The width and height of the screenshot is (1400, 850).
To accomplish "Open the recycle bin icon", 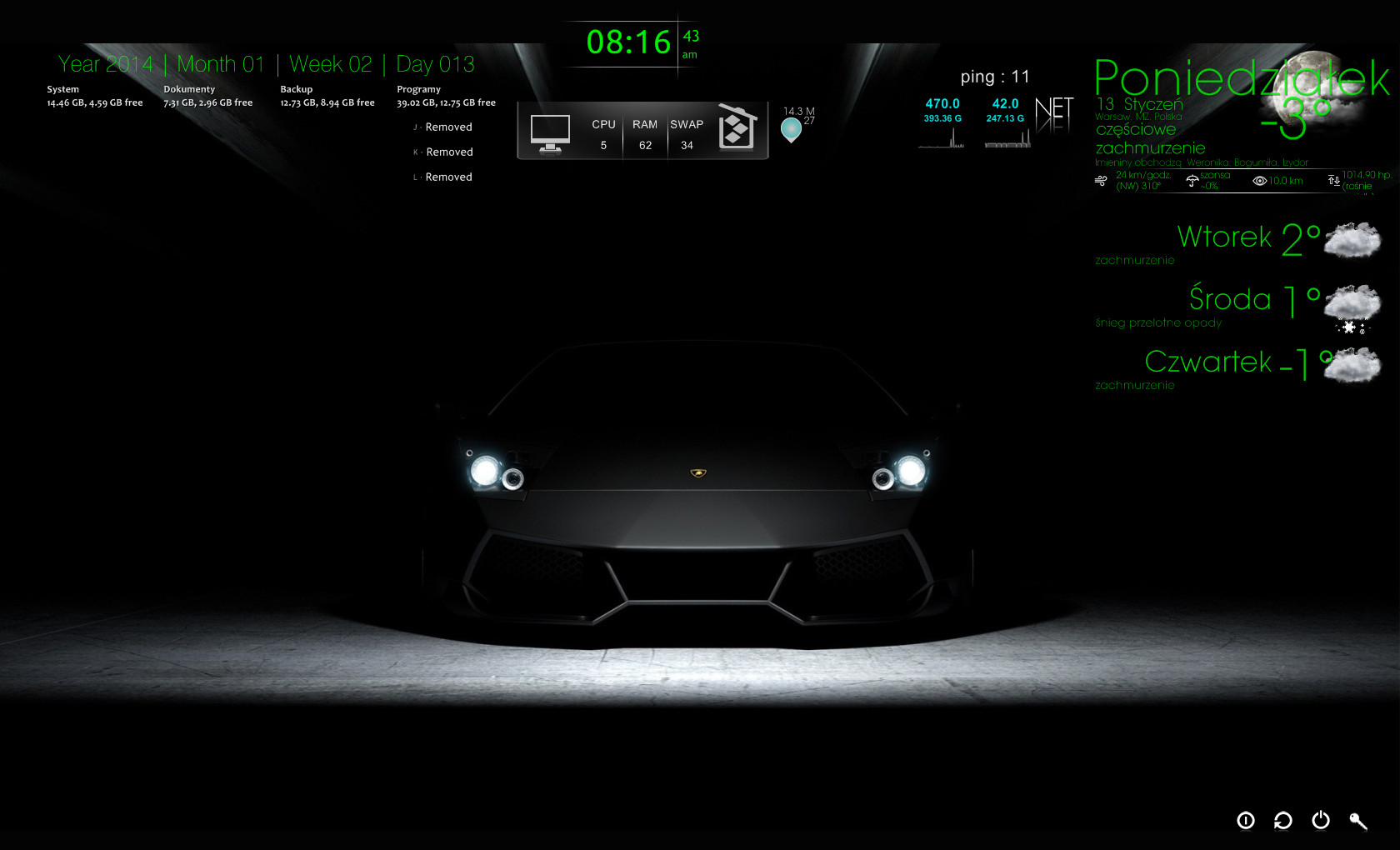I will tap(737, 128).
